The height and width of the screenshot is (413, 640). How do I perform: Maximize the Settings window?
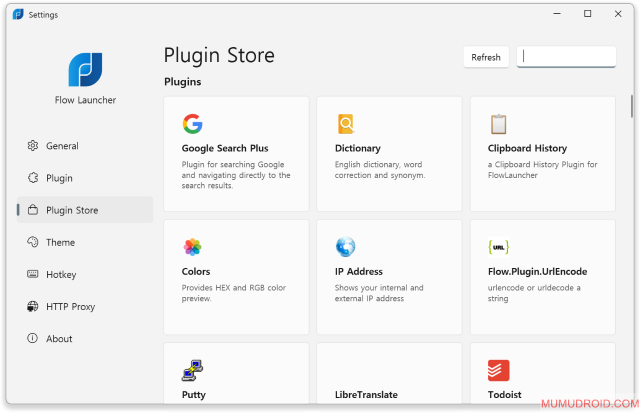(587, 14)
